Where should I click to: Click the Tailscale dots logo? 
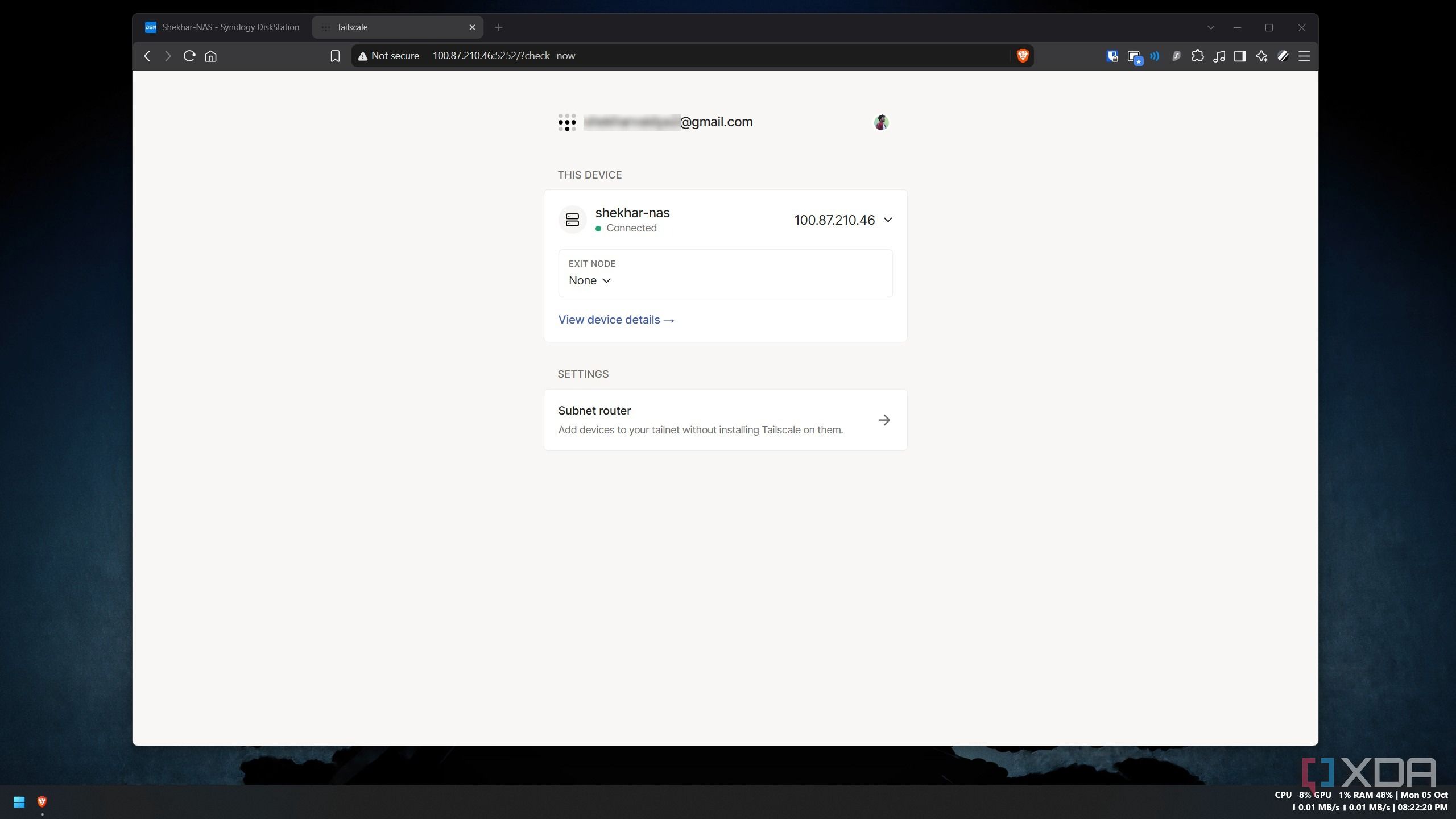pyautogui.click(x=566, y=122)
